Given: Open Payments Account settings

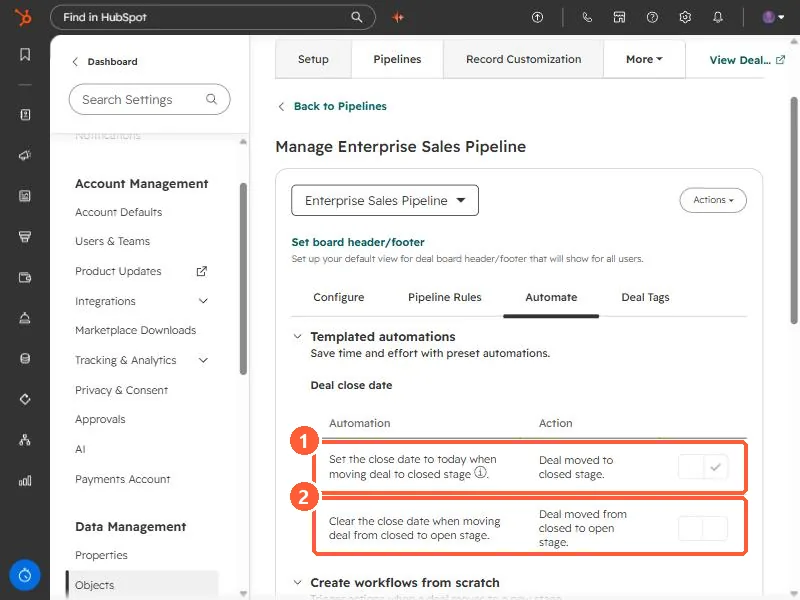Looking at the screenshot, I should coord(122,479).
